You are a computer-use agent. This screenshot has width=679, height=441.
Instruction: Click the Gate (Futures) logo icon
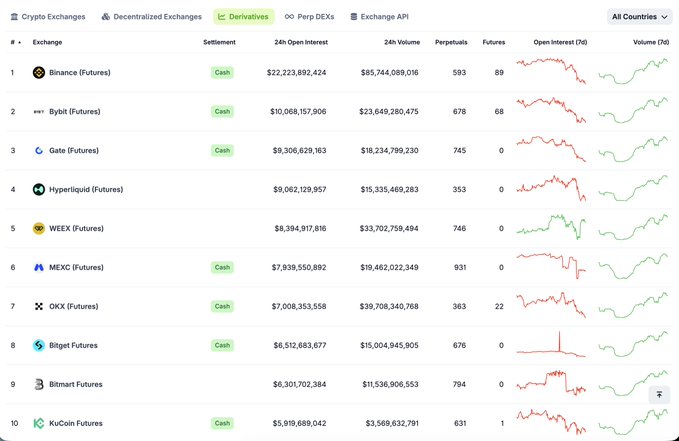pyautogui.click(x=39, y=150)
